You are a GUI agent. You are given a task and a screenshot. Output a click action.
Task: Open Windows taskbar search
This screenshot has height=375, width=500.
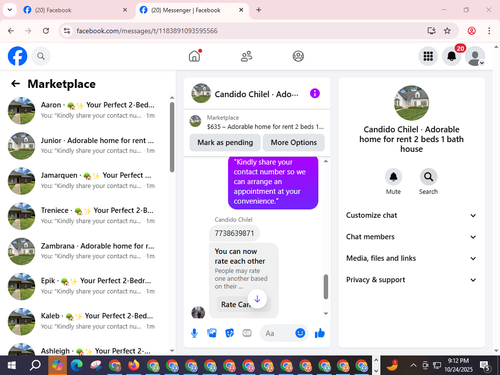coord(35,366)
